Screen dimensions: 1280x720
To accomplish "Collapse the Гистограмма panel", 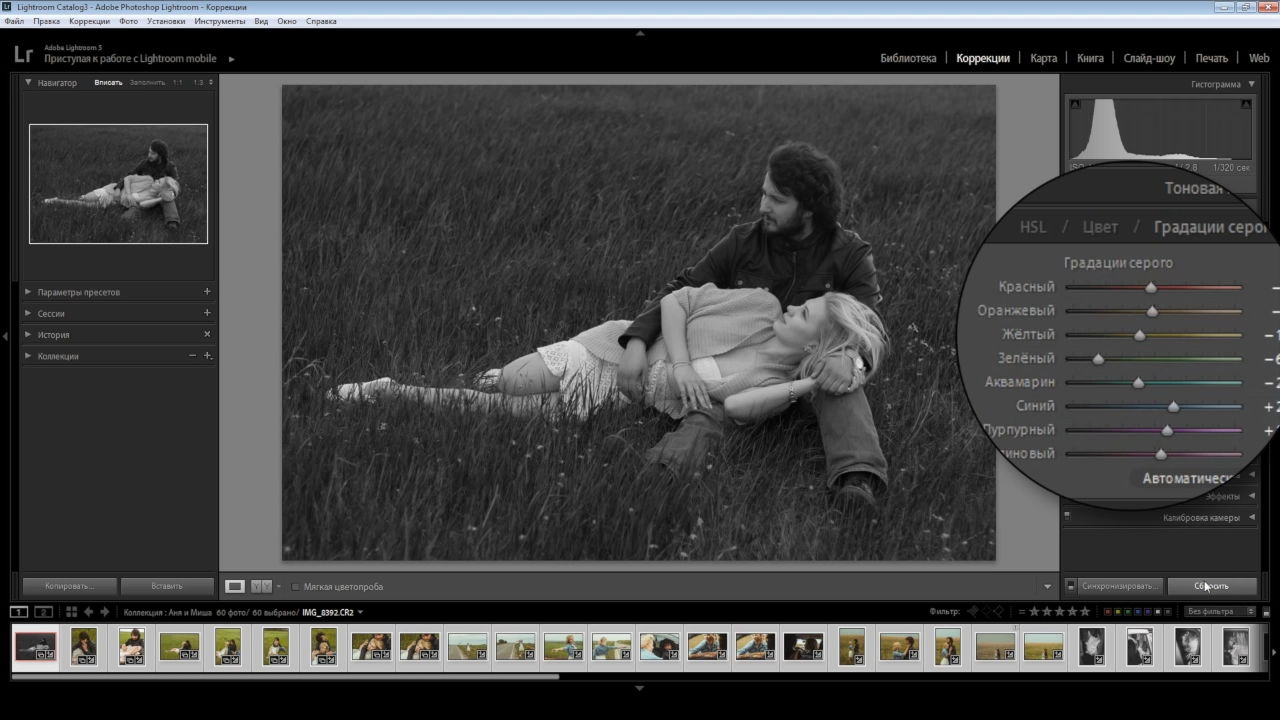I will 1251,84.
